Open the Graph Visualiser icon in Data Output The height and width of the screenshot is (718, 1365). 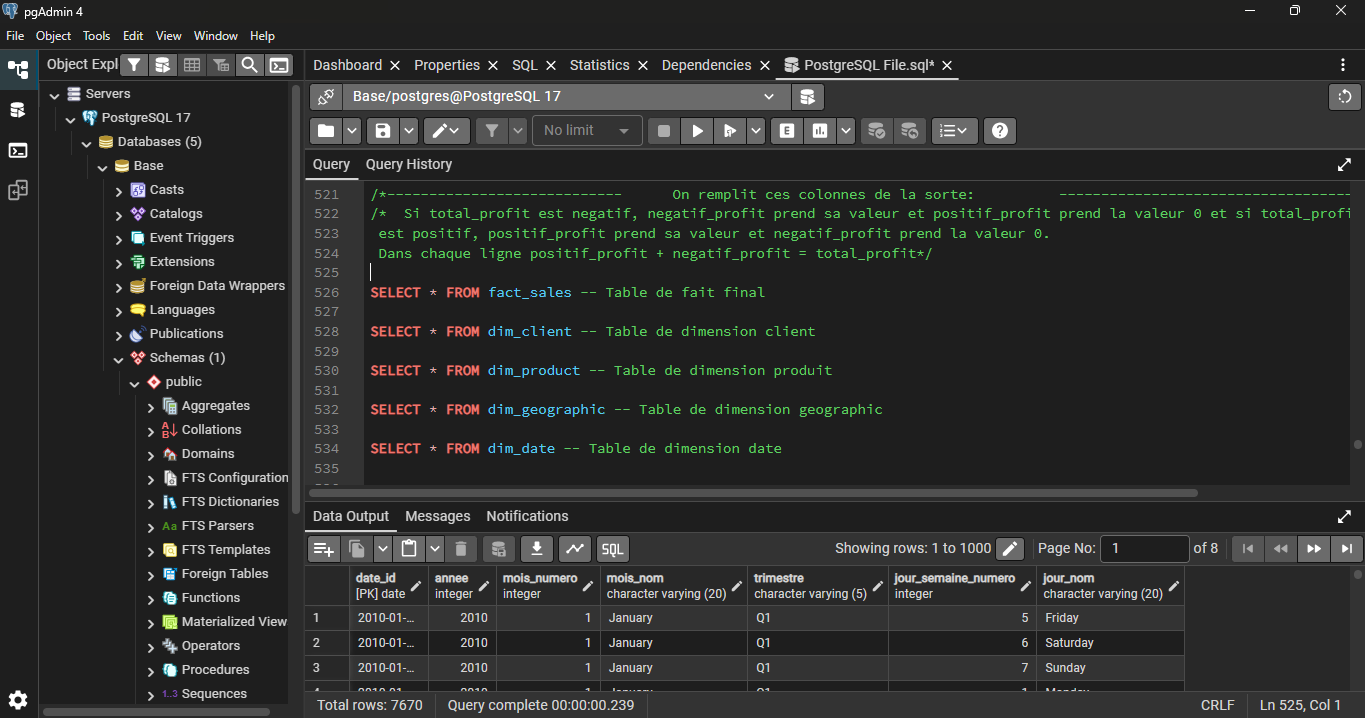pyautogui.click(x=575, y=548)
